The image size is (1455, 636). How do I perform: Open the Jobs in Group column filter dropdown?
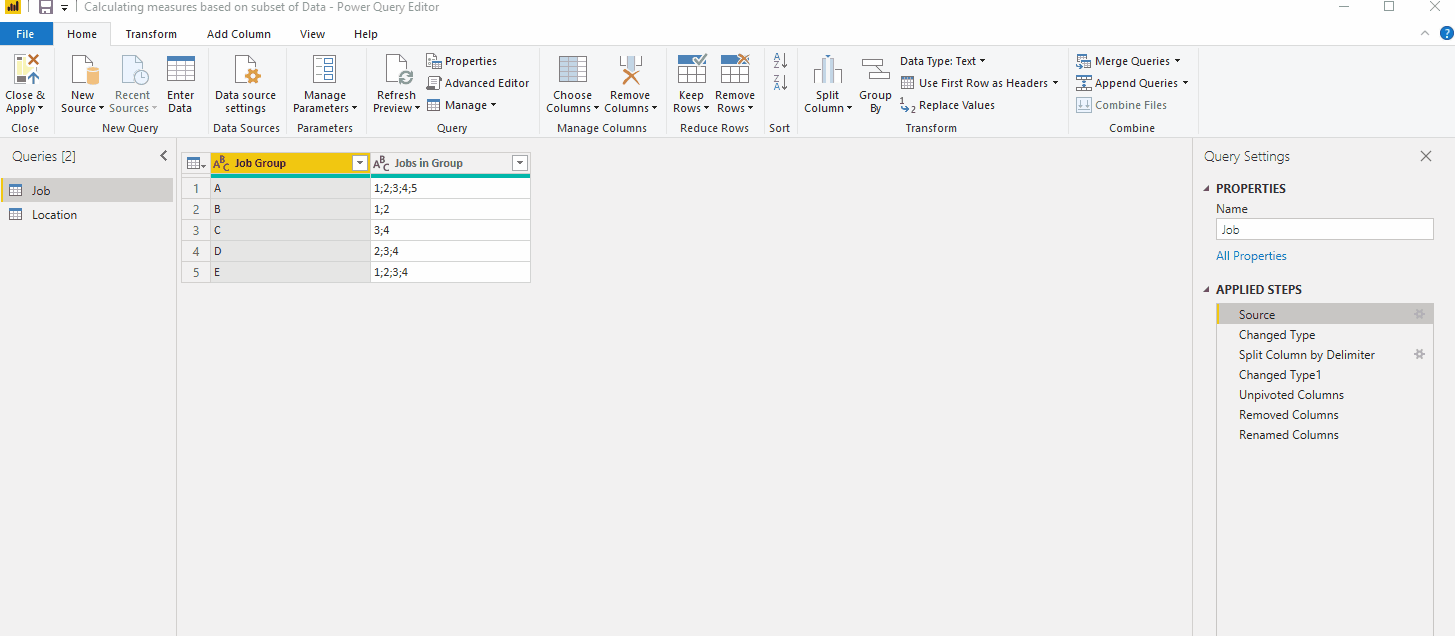click(x=519, y=163)
